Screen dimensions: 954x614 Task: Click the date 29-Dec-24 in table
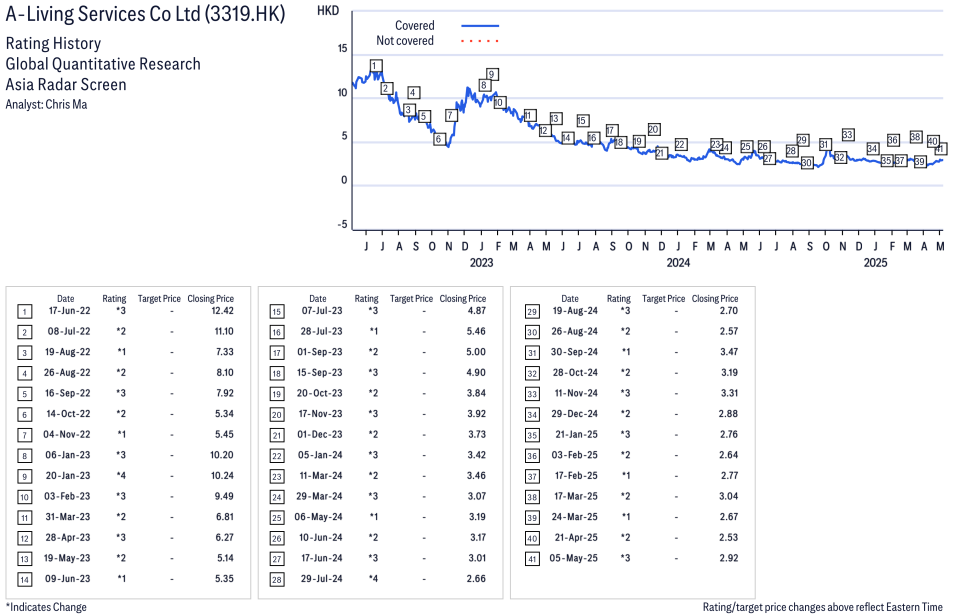click(574, 413)
